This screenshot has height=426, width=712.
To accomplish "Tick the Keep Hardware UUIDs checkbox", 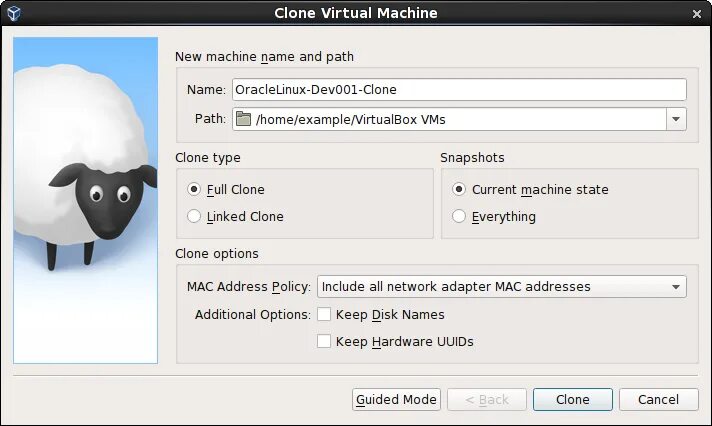I will point(324,341).
